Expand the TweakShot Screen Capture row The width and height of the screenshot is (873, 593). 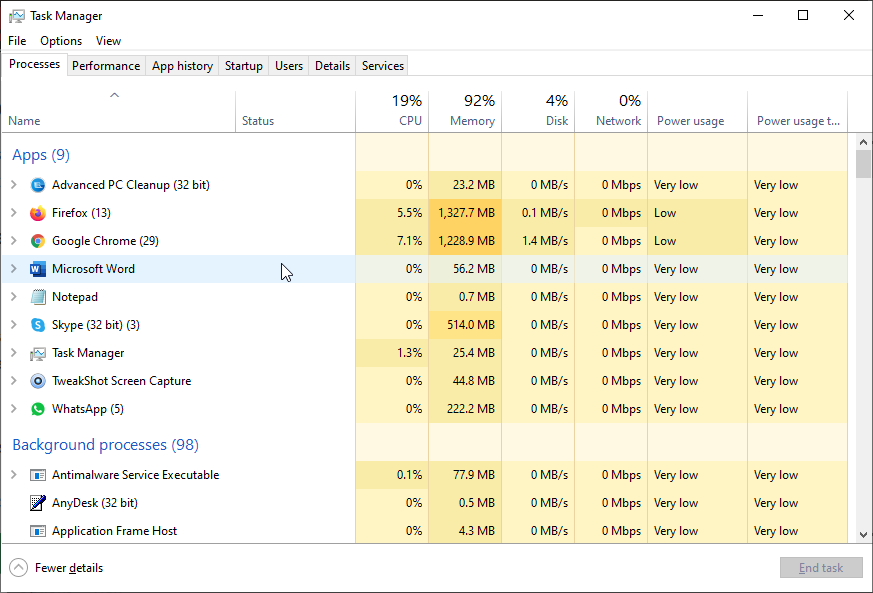tap(14, 381)
